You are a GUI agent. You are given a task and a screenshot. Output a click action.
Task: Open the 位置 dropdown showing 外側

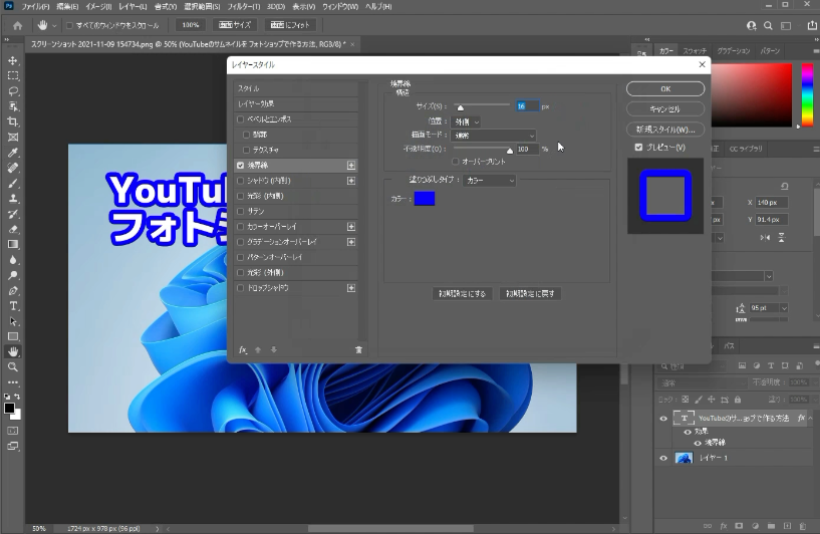click(x=465, y=122)
